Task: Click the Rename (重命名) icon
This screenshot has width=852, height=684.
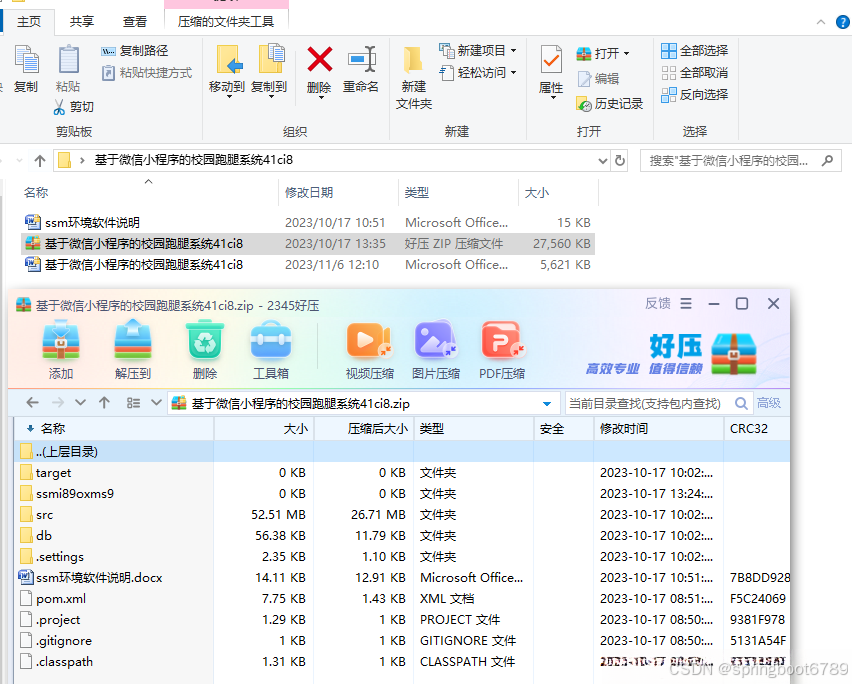Action: tap(361, 59)
